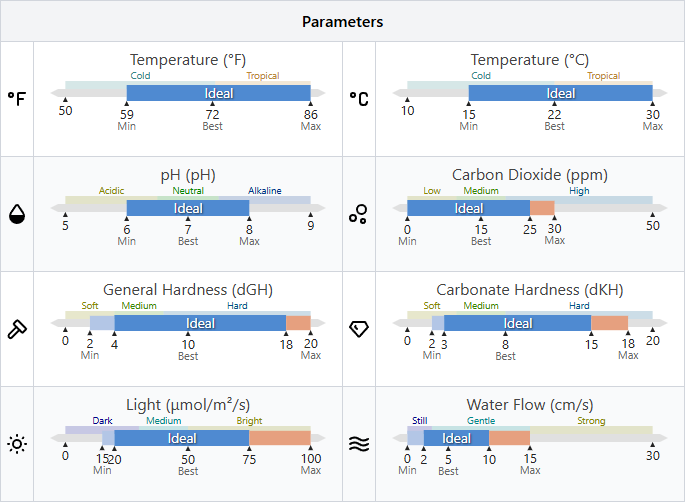Click the water flow waves icon
The image size is (685, 502).
(359, 444)
